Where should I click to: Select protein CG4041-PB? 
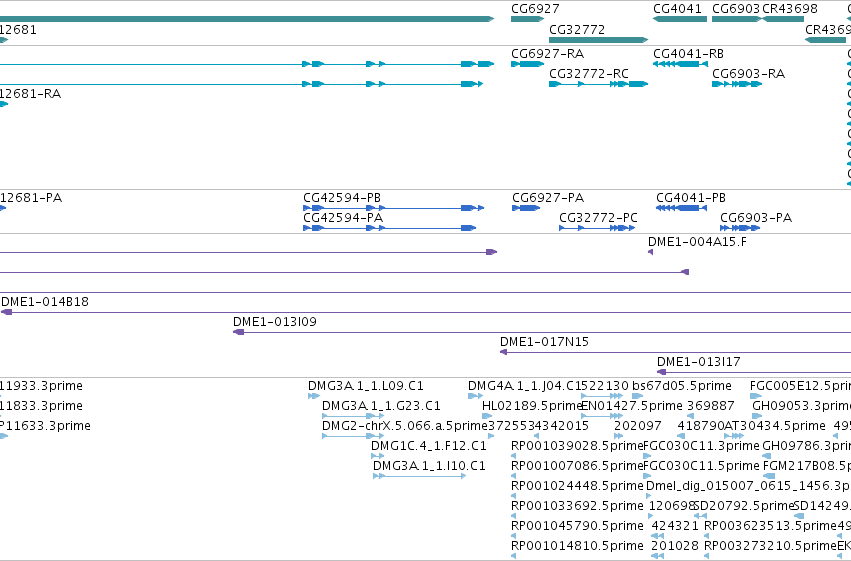point(682,208)
